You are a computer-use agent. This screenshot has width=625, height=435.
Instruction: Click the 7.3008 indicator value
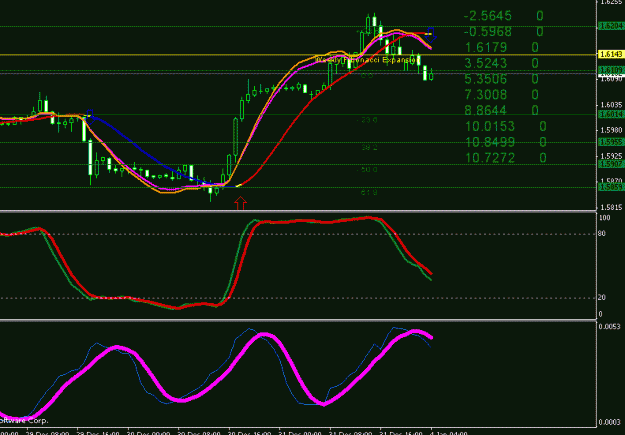click(486, 95)
